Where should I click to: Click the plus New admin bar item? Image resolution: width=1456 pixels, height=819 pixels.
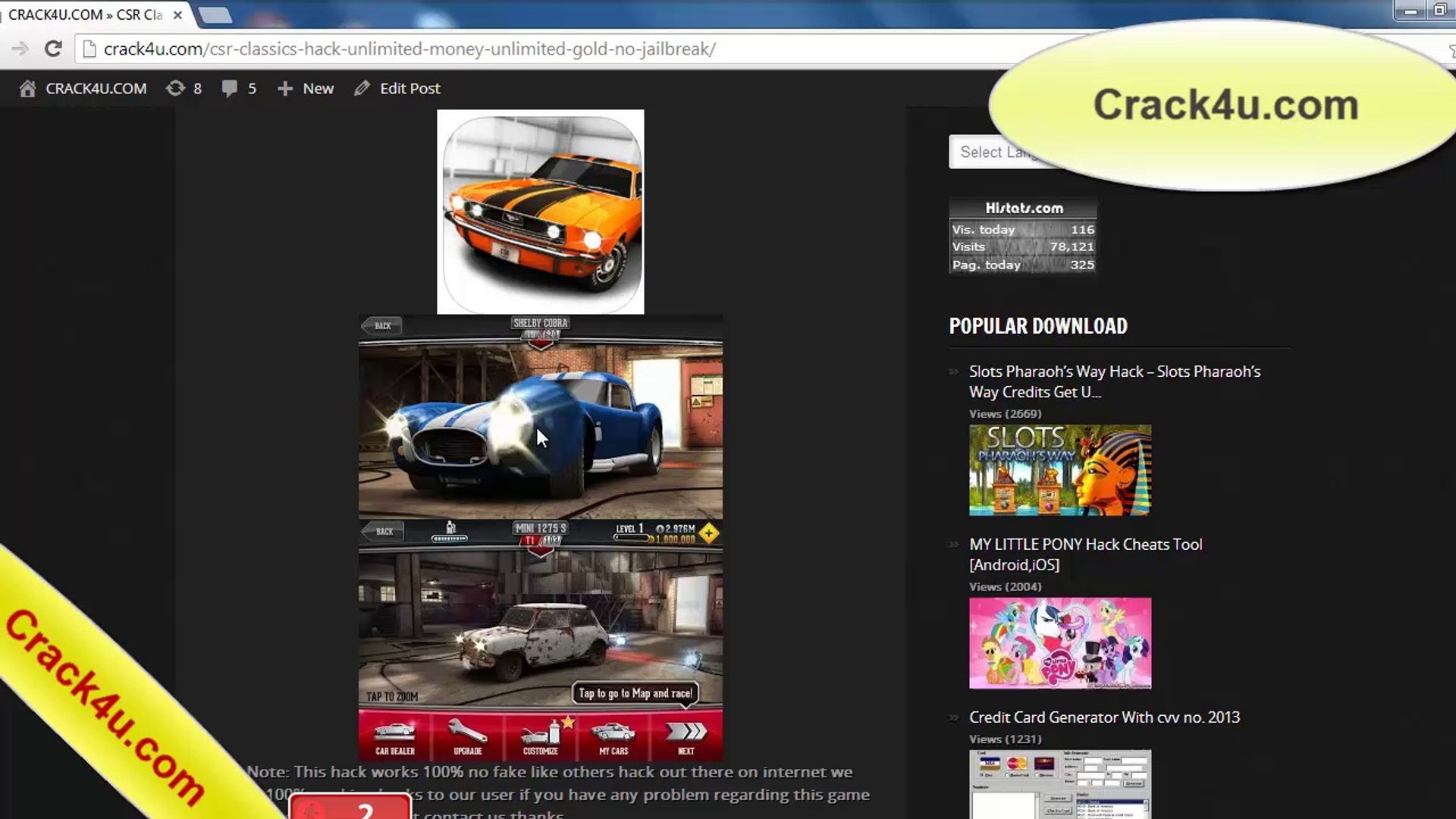[x=306, y=89]
